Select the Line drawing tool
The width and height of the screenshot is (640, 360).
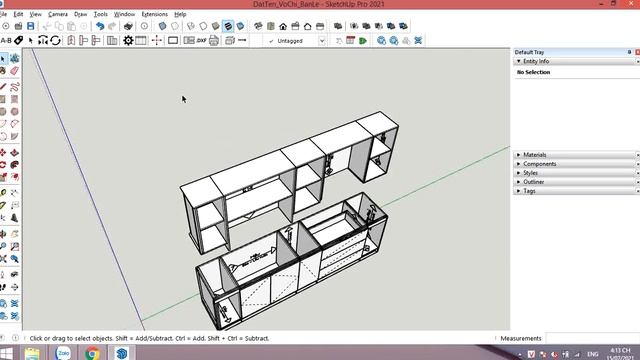click(x=3, y=87)
